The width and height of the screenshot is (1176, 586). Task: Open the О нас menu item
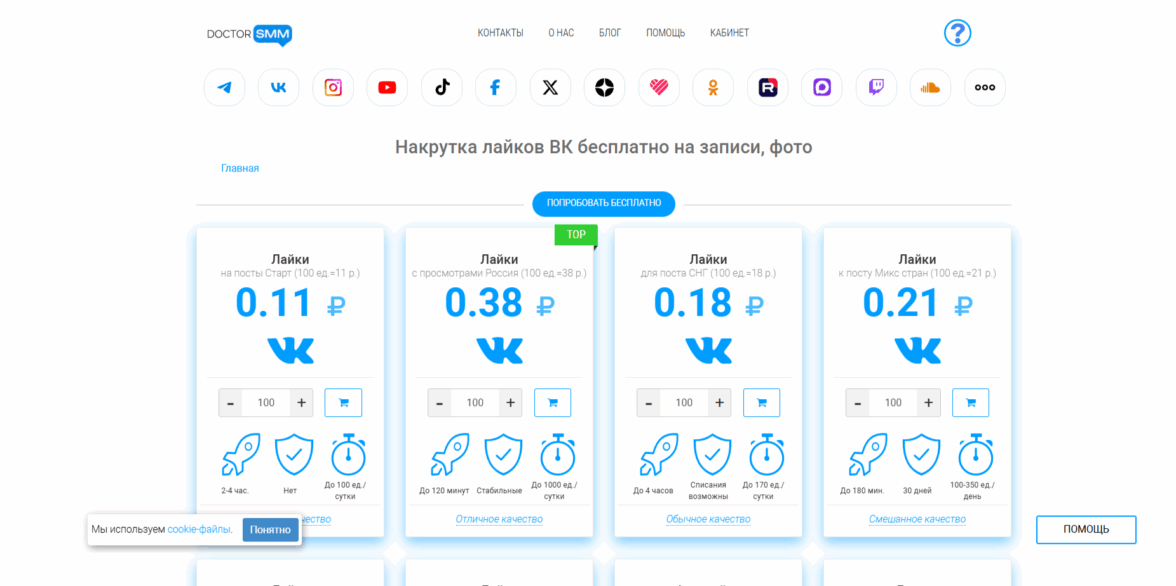561,33
